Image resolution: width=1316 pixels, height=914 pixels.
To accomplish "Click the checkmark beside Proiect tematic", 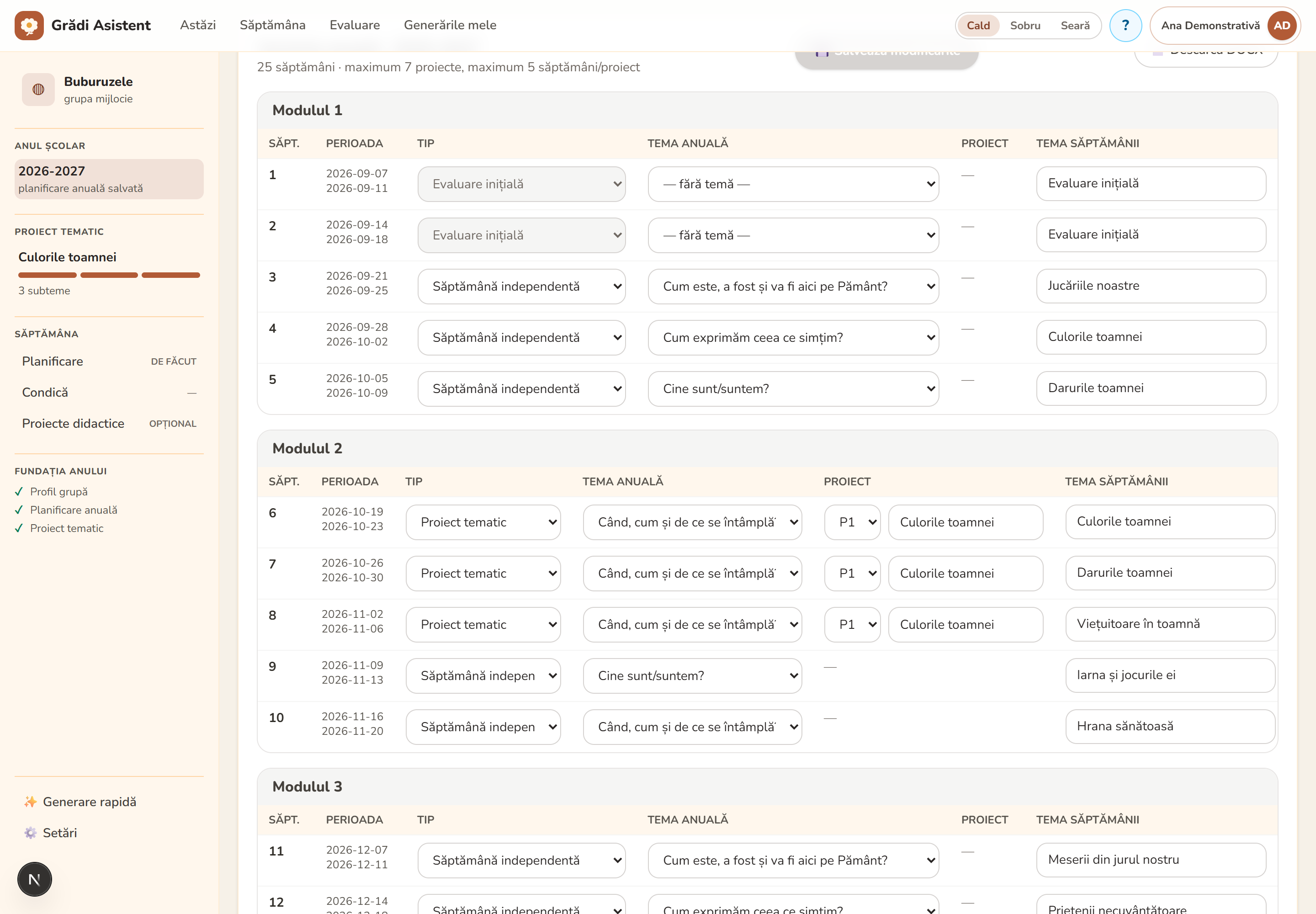I will tap(19, 528).
